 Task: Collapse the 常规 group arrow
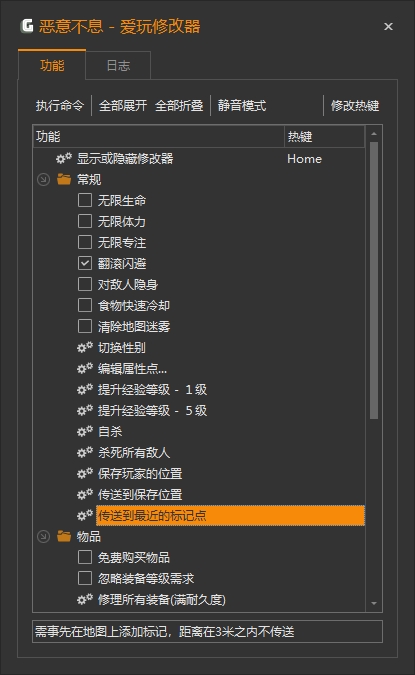tap(43, 180)
